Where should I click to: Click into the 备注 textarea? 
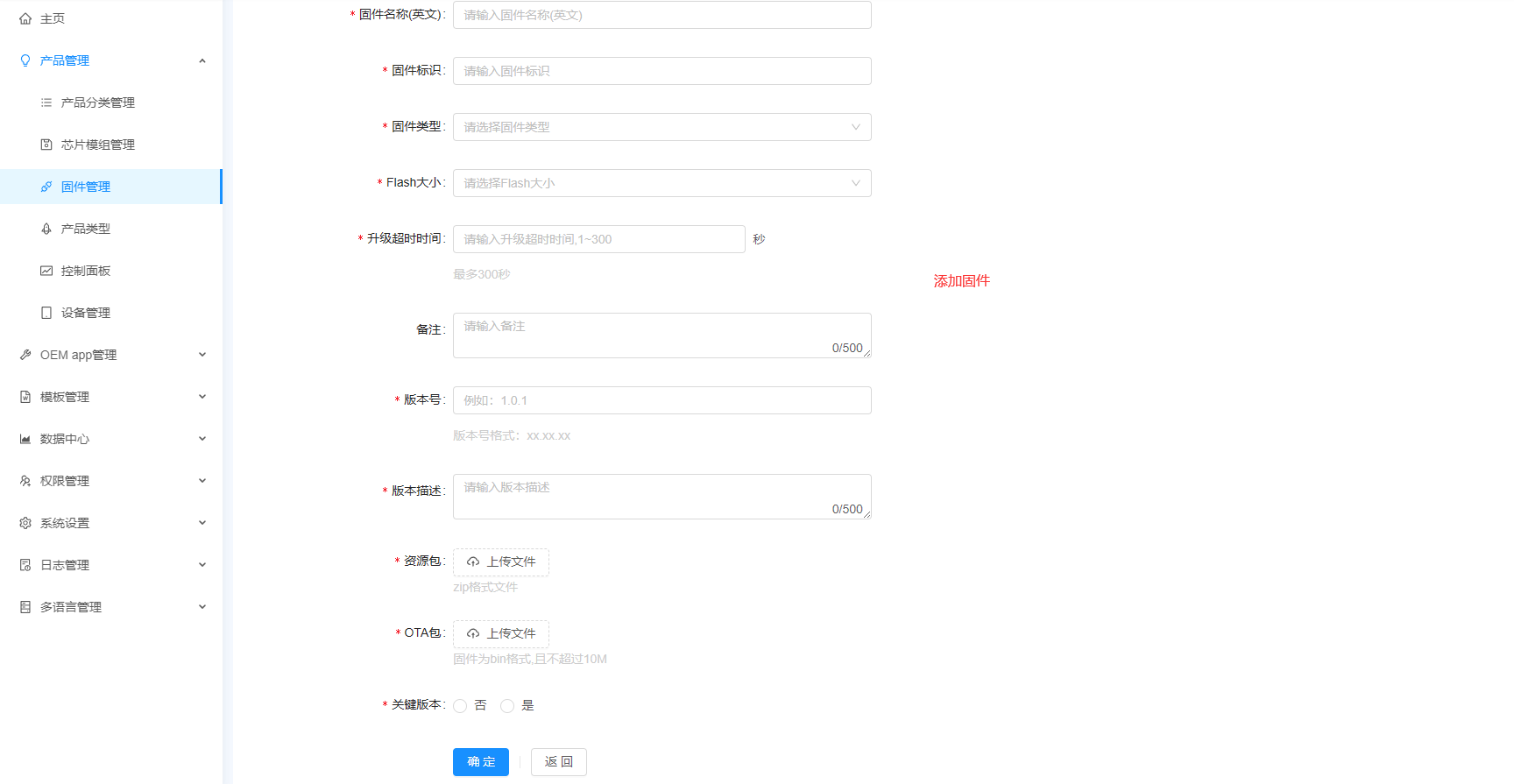[x=661, y=335]
